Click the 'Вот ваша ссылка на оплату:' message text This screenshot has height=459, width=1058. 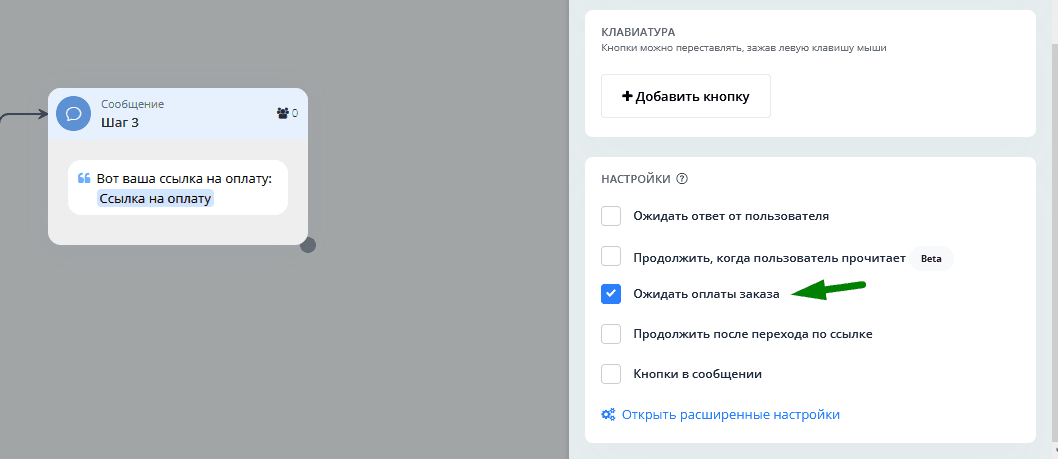point(184,178)
